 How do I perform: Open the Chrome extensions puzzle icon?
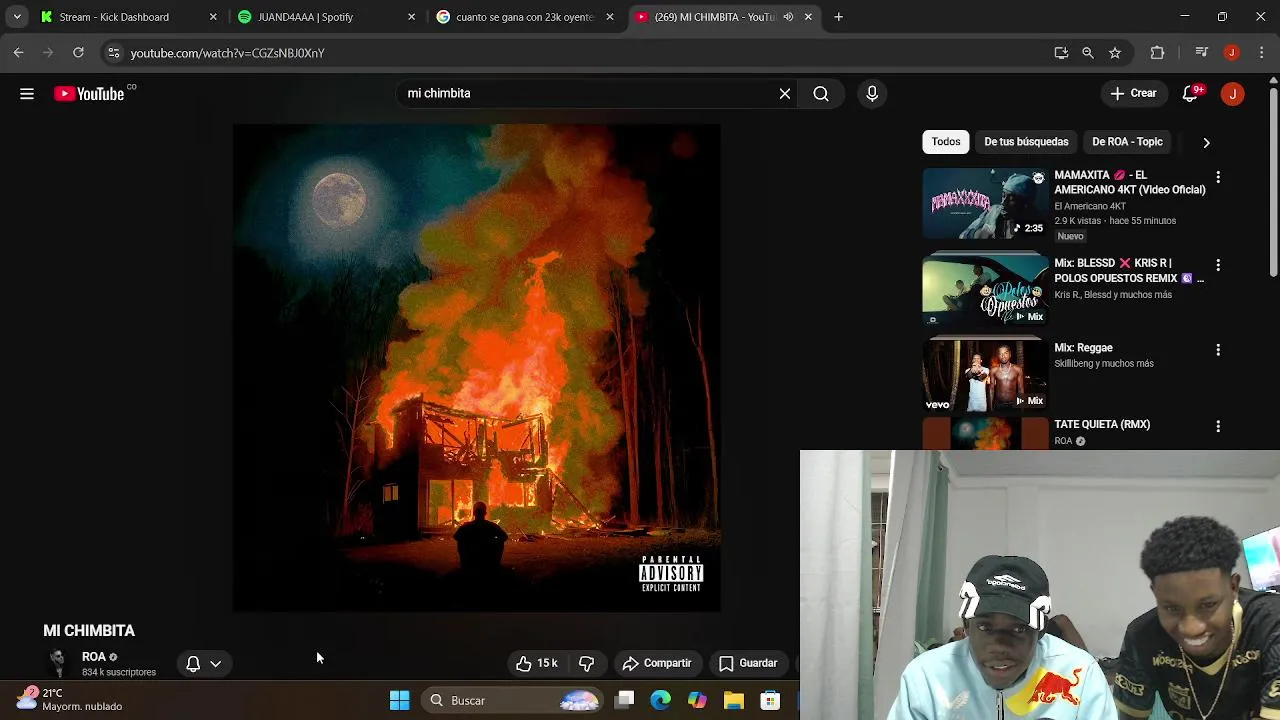point(1157,53)
